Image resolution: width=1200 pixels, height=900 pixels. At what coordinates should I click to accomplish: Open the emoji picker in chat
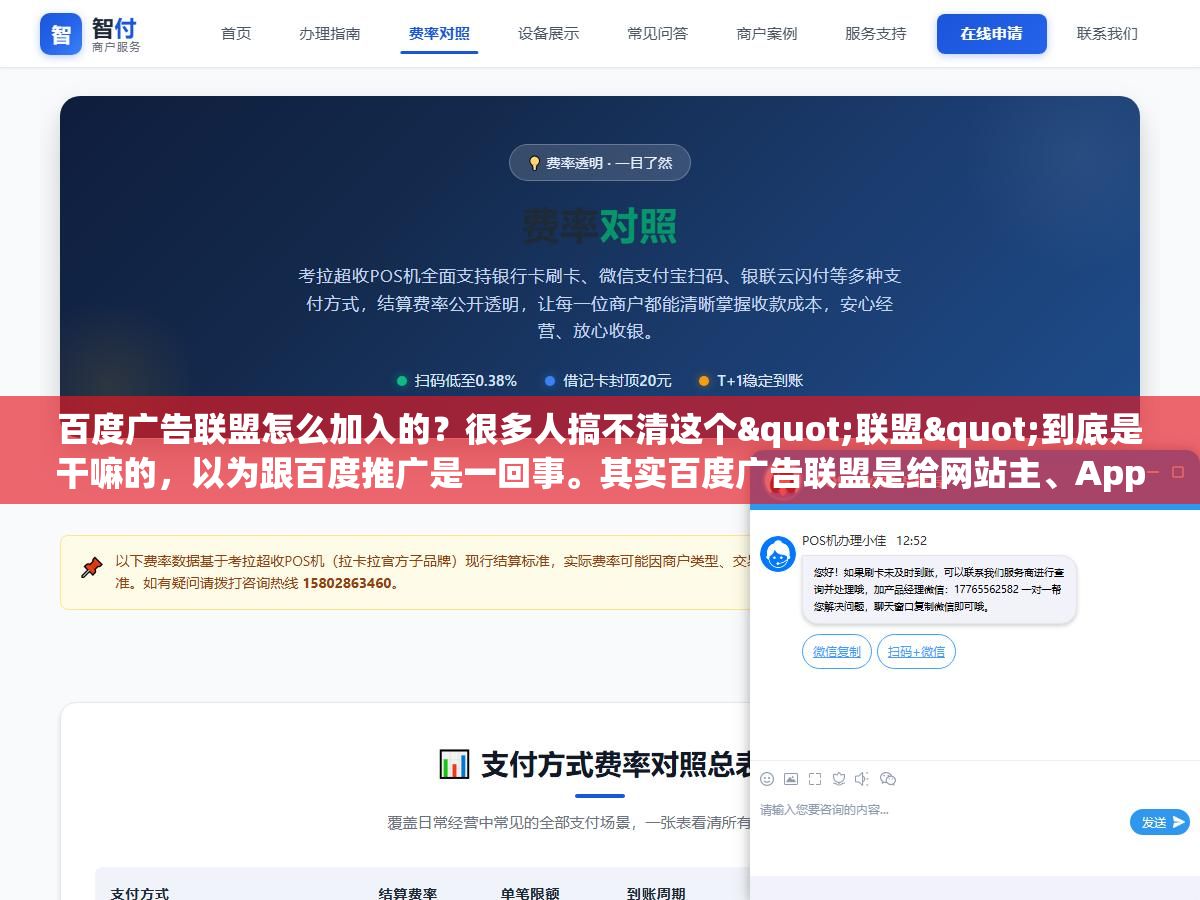(x=767, y=779)
